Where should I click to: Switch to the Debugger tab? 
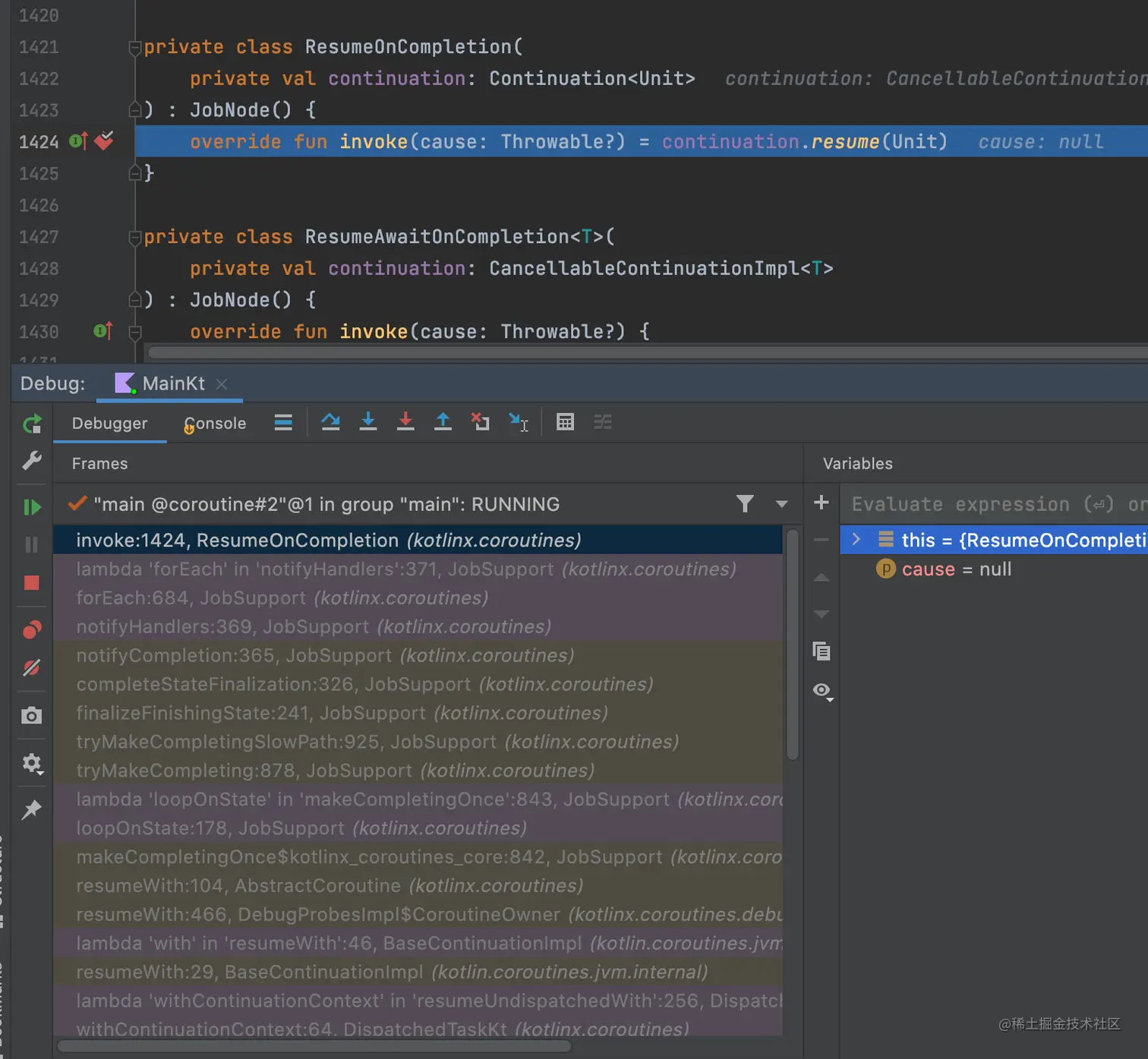pyautogui.click(x=109, y=424)
